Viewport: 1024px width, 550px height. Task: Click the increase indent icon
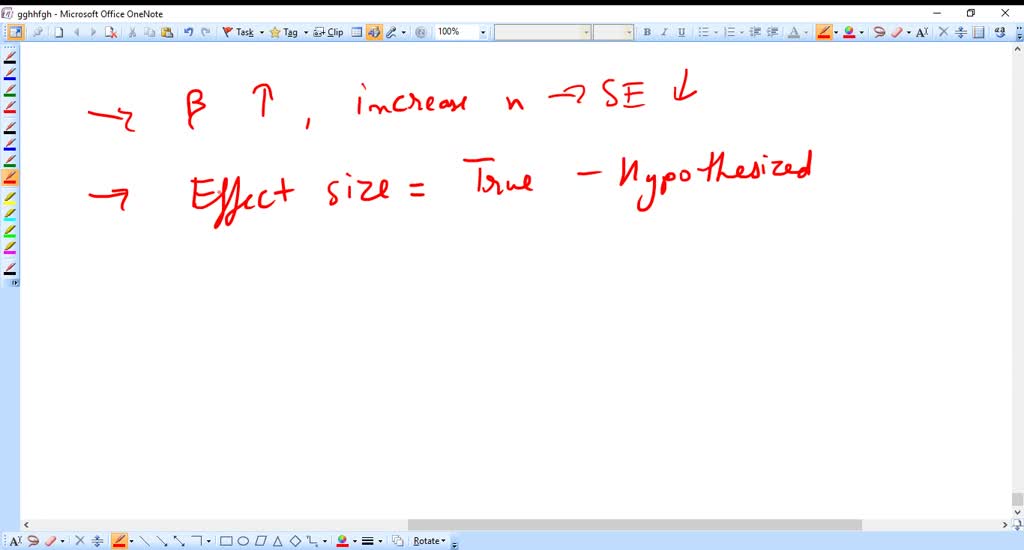[x=772, y=32]
